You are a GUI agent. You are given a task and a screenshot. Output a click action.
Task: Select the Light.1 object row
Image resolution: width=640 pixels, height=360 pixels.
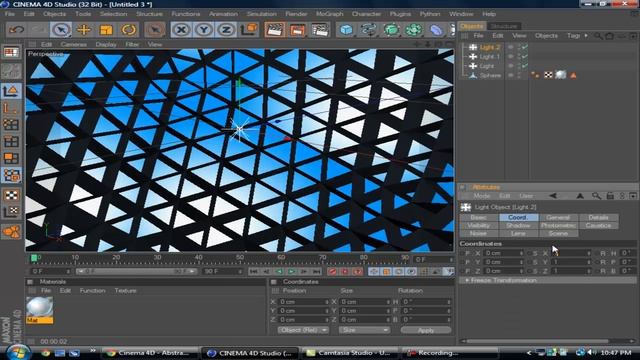tap(489, 56)
